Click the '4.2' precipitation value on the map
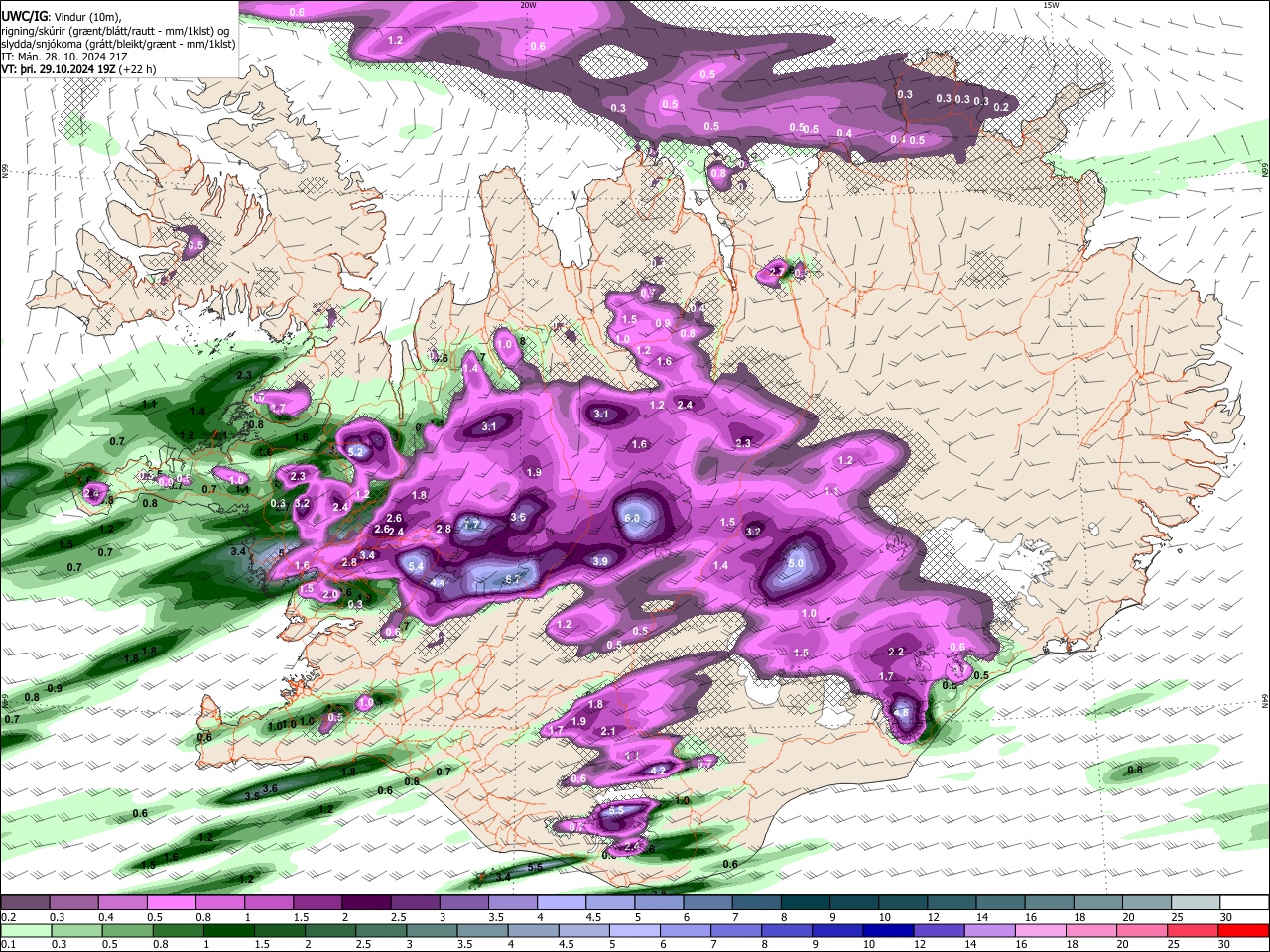 657,771
